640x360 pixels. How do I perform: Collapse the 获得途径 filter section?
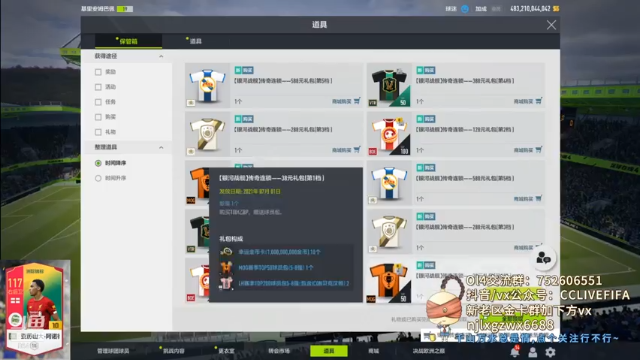point(161,56)
